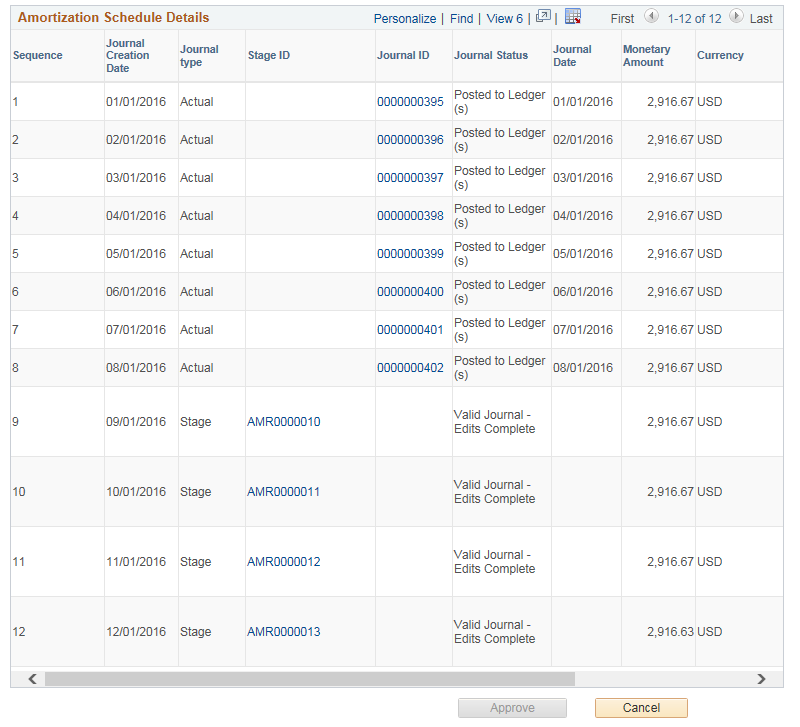
Task: Open journal 0000000396
Action: click(x=410, y=140)
